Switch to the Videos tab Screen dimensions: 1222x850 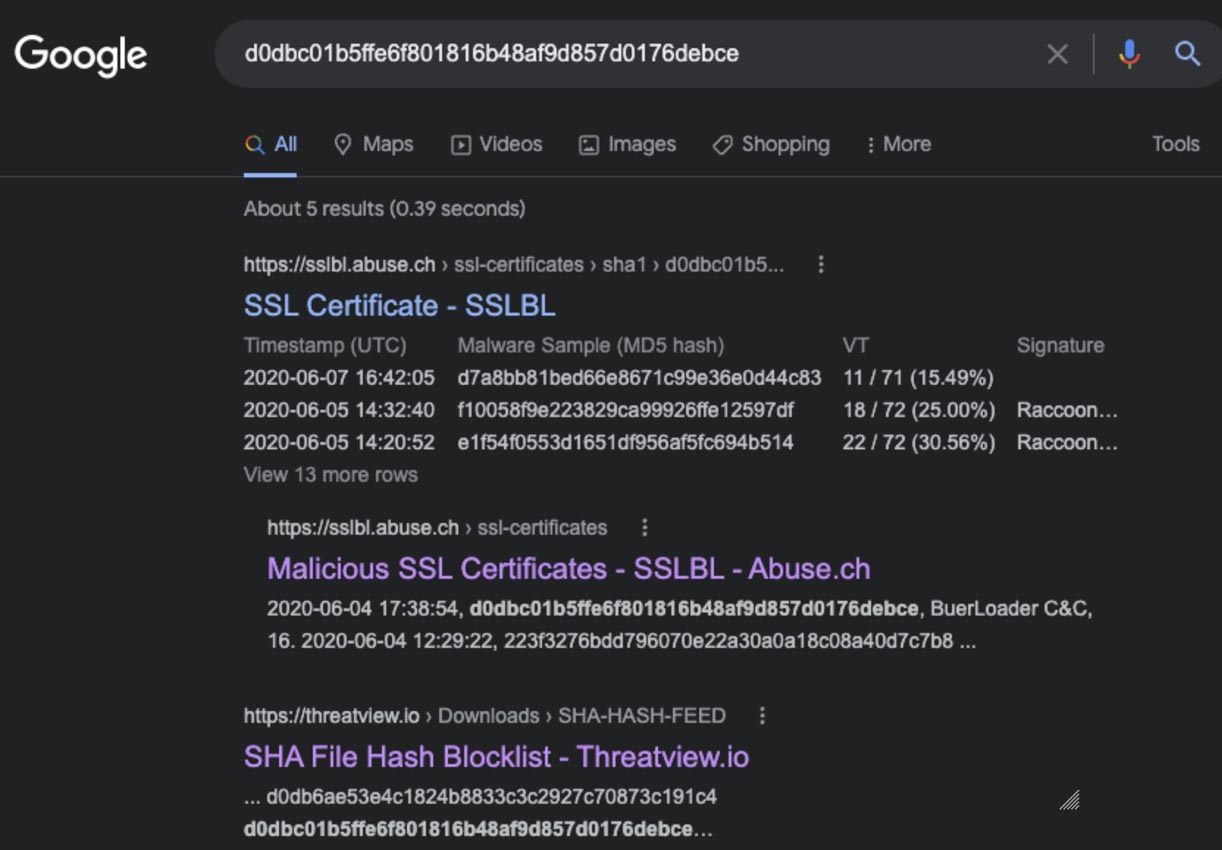point(496,144)
